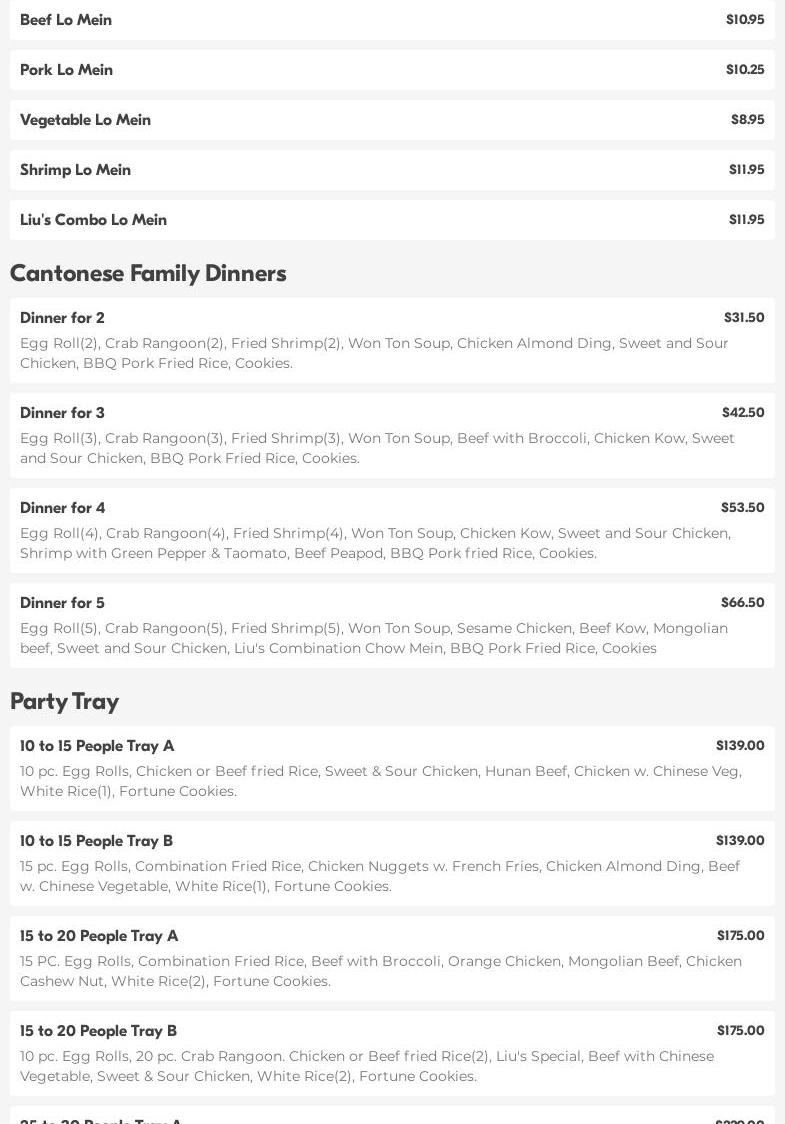Select 10 to 15 People Tray A

[x=97, y=746]
